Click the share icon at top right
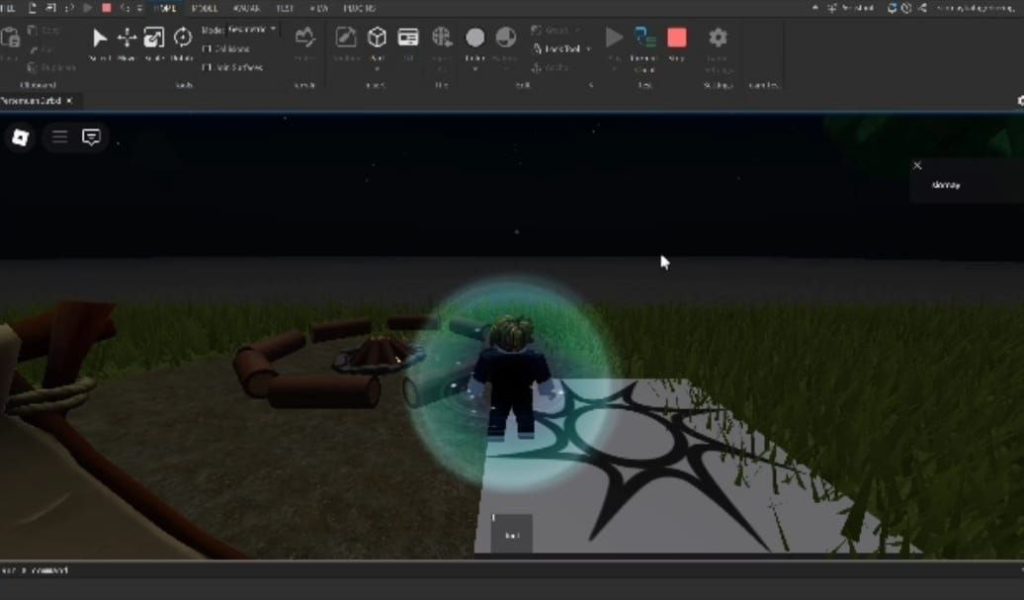The width and height of the screenshot is (1024, 600). (x=922, y=8)
